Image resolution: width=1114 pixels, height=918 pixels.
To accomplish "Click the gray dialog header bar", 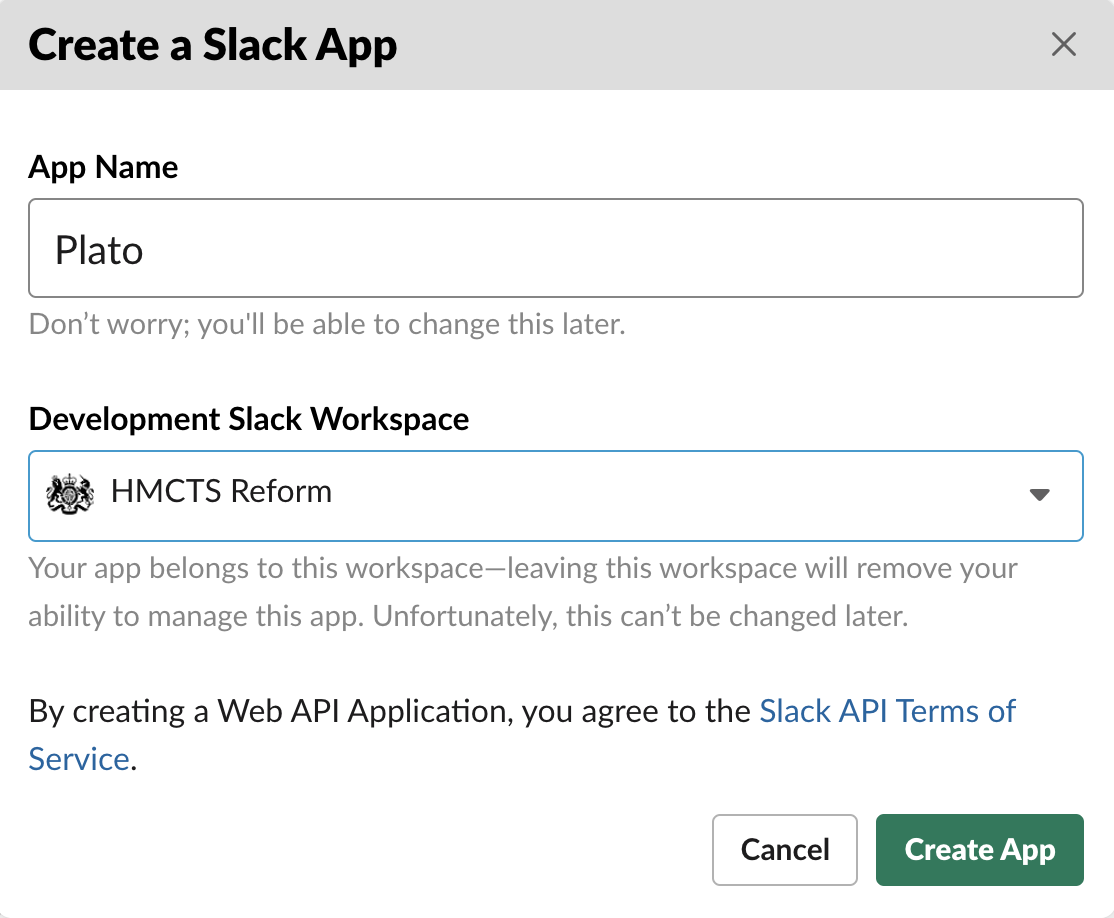I will 700,45.
